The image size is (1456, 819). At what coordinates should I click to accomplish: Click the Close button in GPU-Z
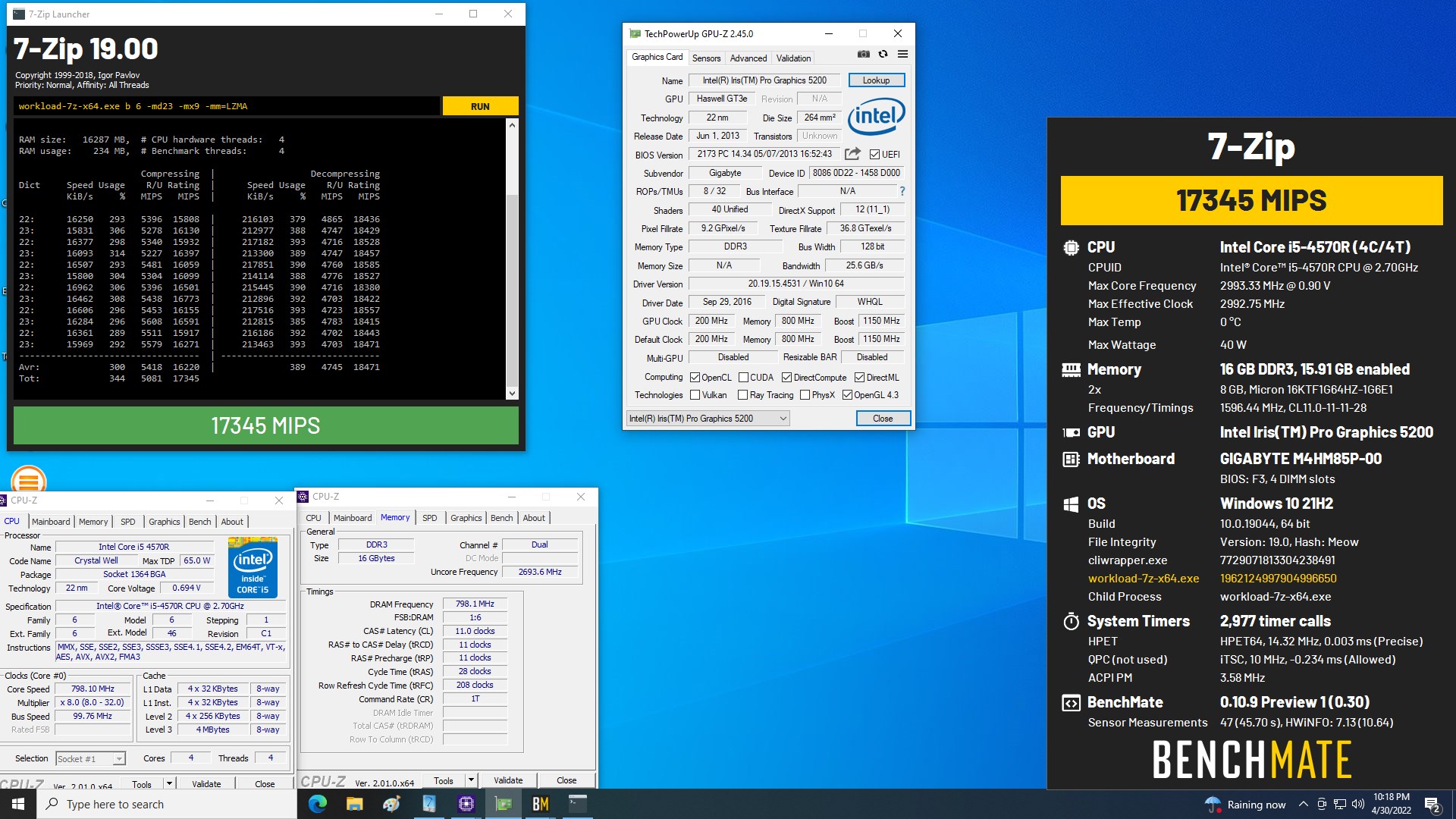[883, 419]
